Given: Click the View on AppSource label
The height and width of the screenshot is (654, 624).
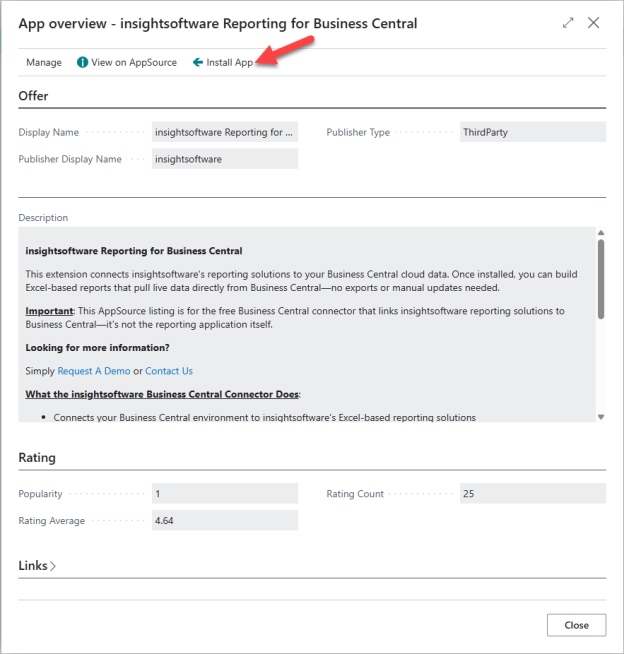Looking at the screenshot, I should click(x=134, y=63).
